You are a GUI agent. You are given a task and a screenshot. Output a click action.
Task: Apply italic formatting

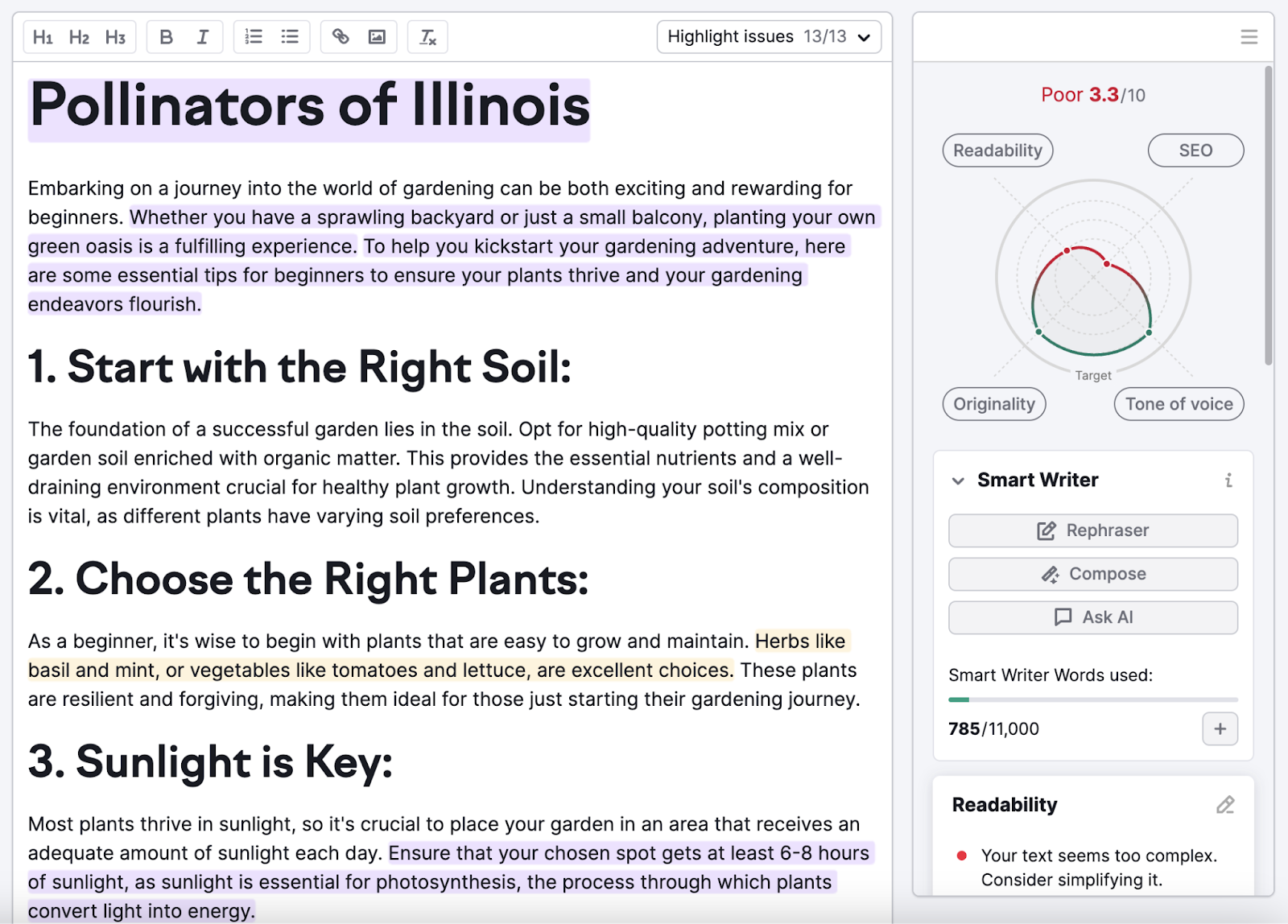tap(203, 36)
